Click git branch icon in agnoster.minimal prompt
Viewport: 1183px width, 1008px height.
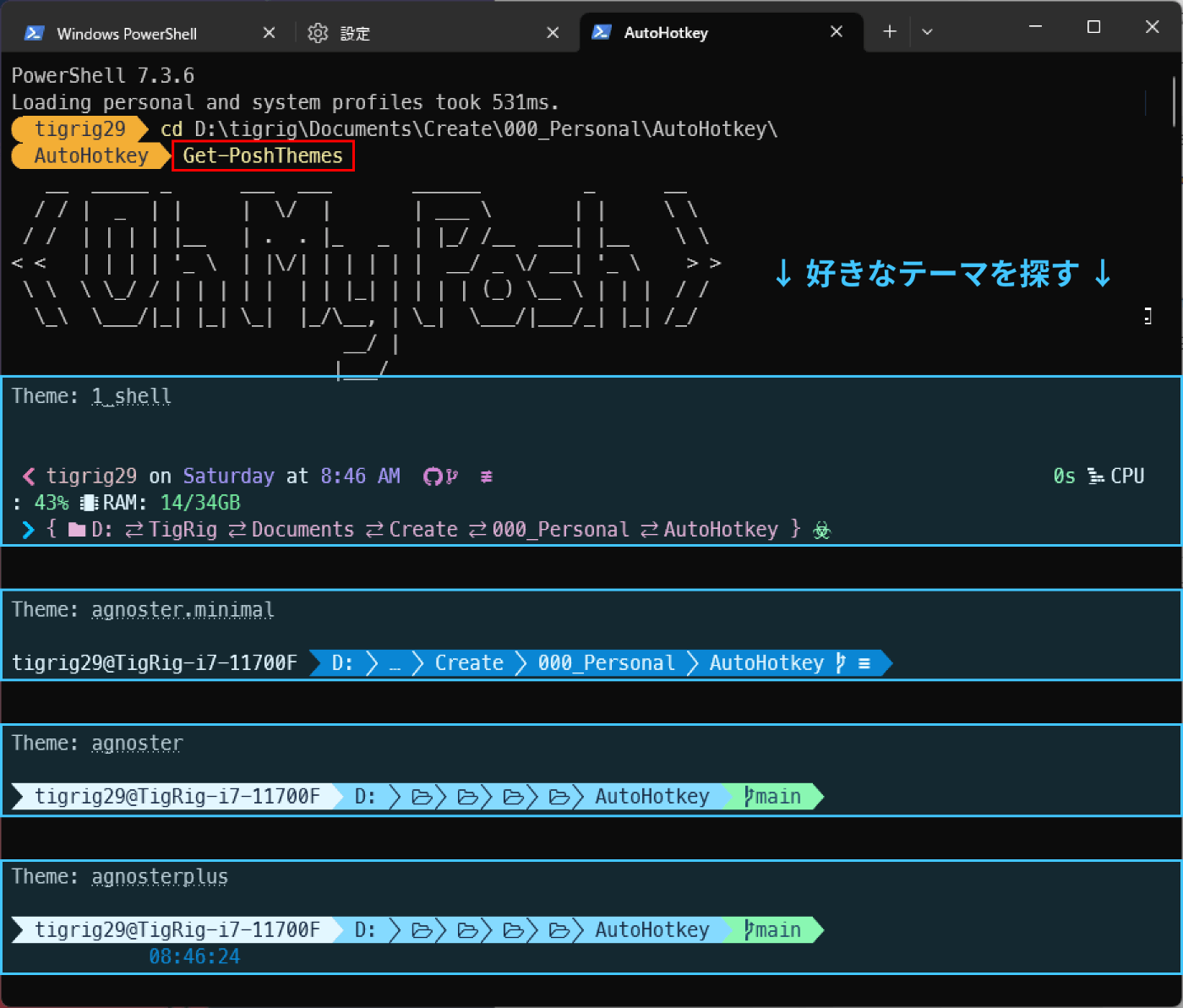(x=841, y=663)
